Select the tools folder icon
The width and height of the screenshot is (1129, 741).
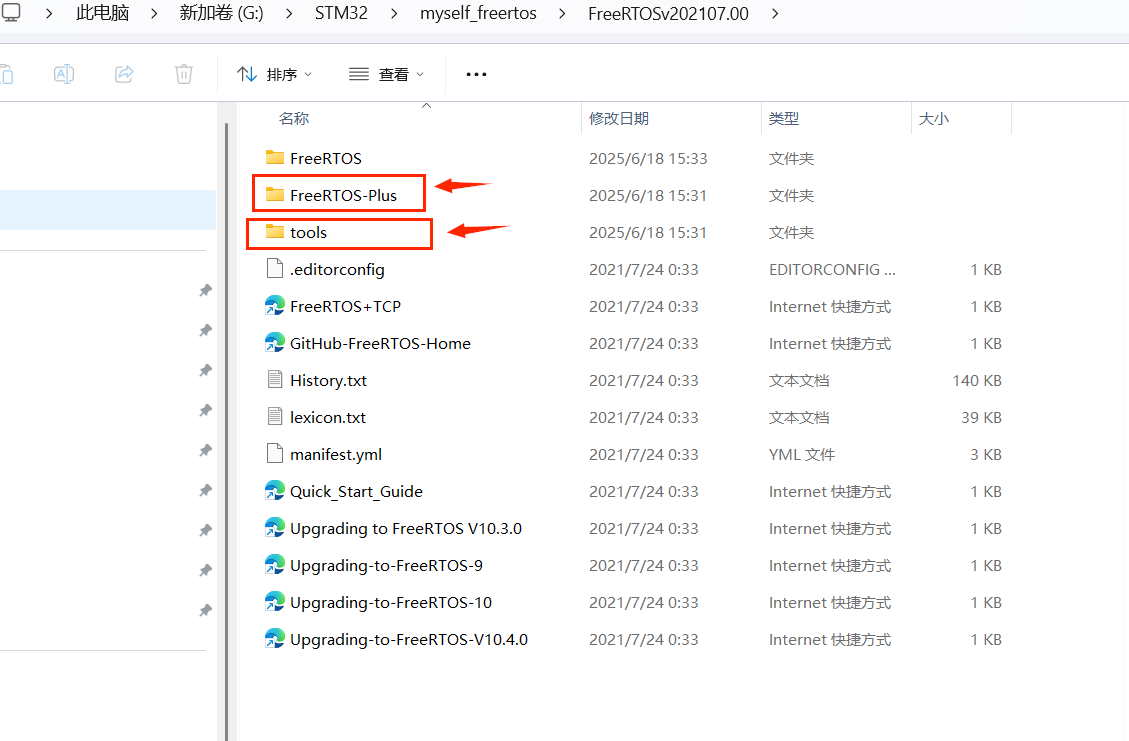coord(274,232)
